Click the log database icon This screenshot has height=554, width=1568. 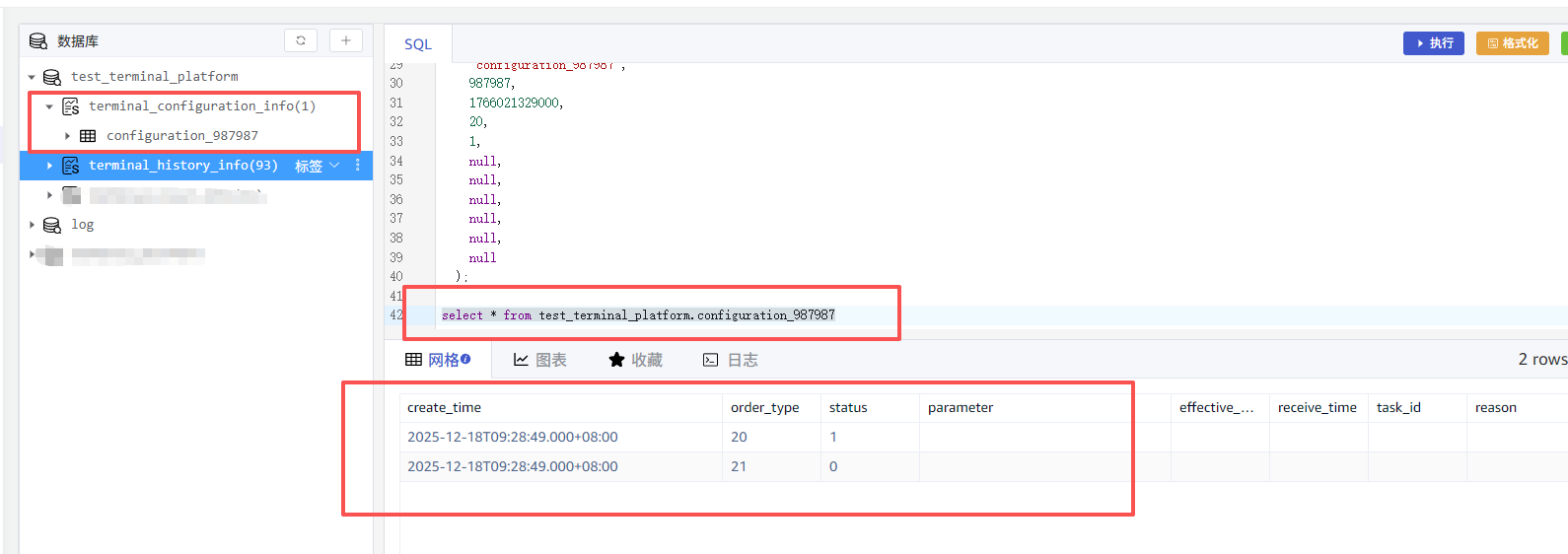(52, 225)
